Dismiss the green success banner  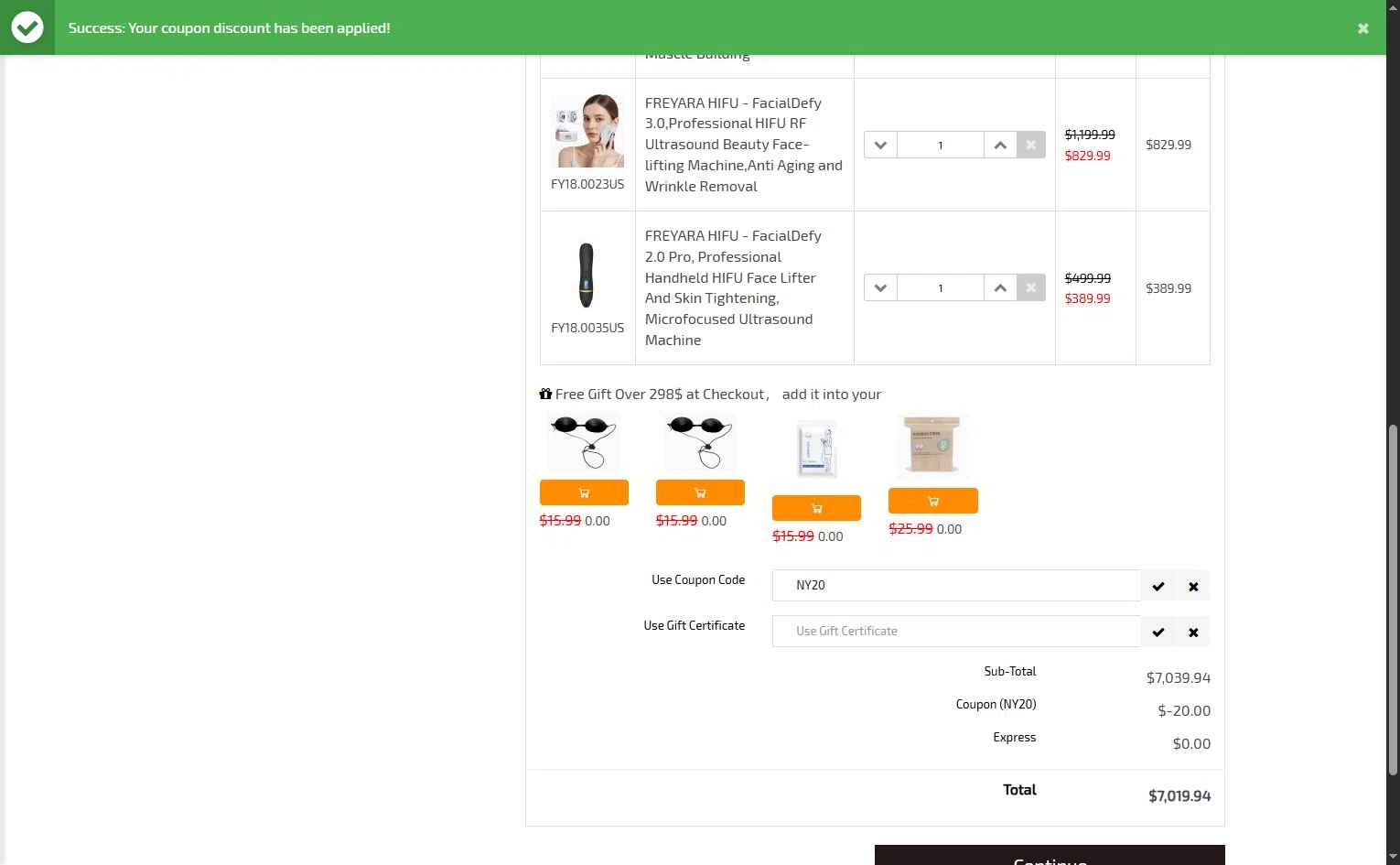(1362, 28)
